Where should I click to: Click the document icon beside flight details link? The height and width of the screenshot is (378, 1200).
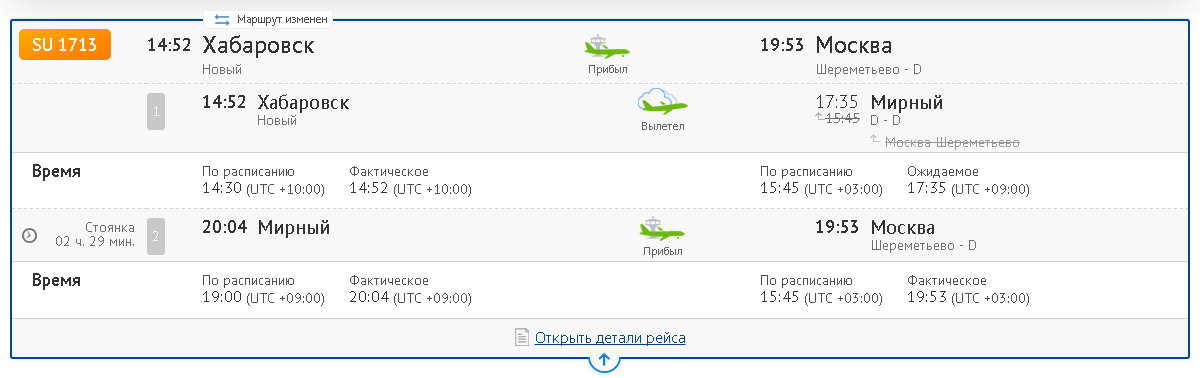pyautogui.click(x=521, y=338)
